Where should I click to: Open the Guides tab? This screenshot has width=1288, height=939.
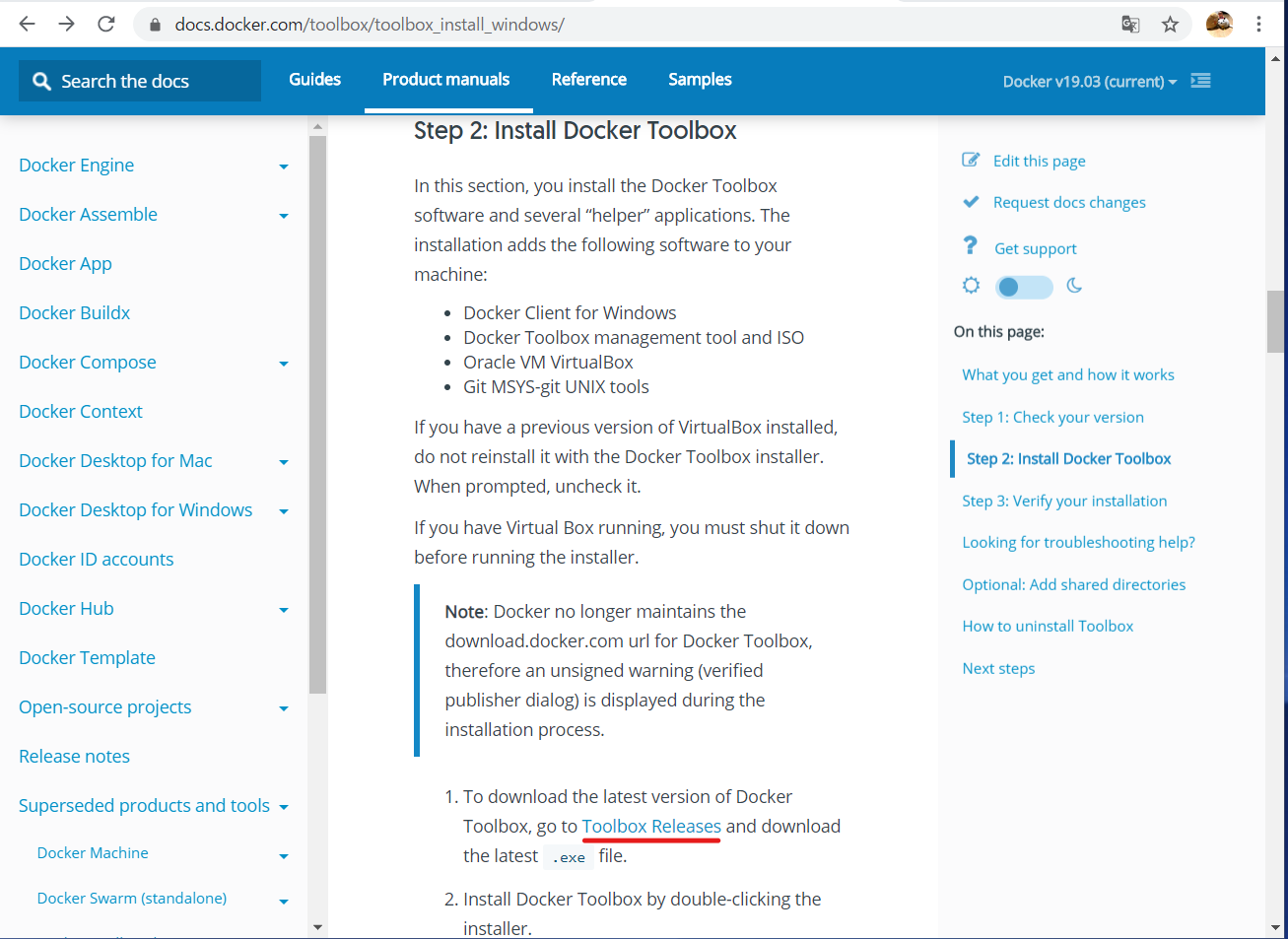[x=314, y=80]
